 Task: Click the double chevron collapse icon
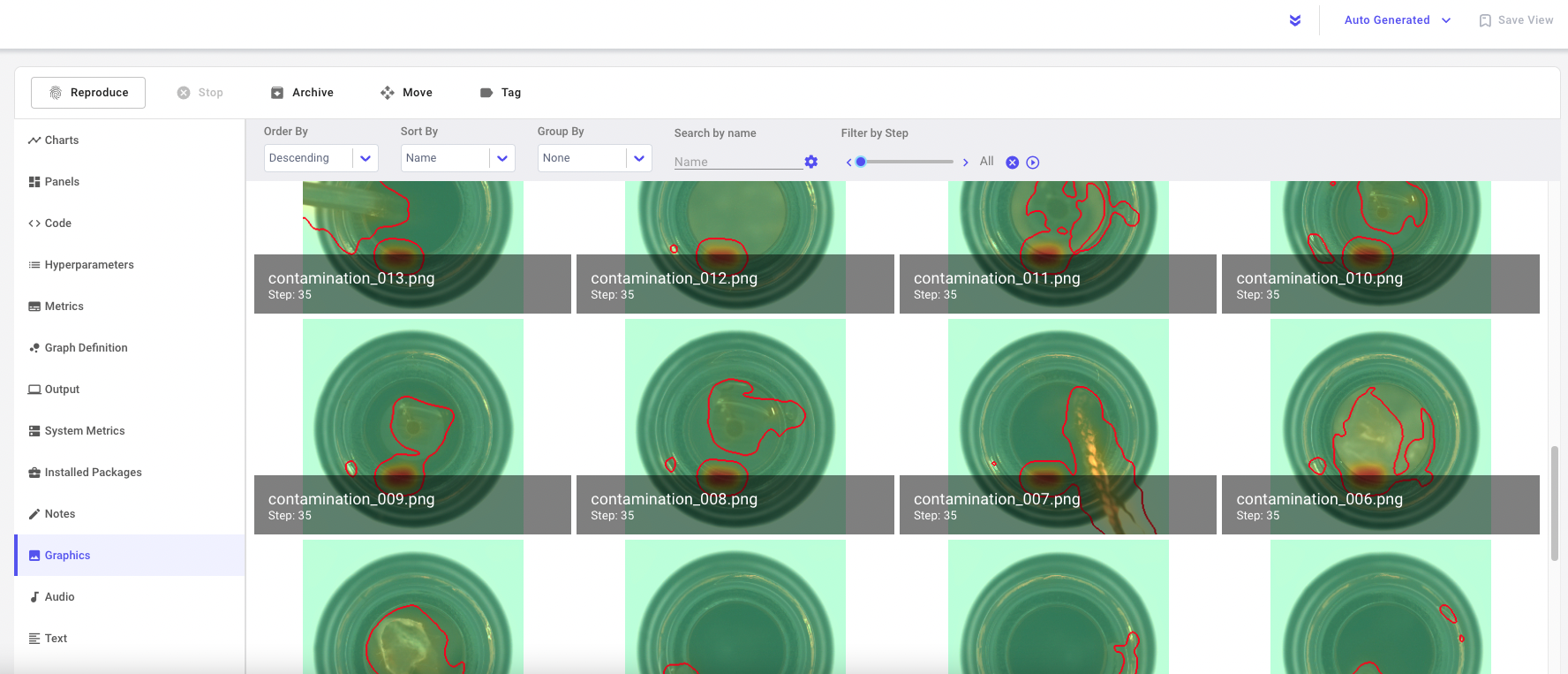pyautogui.click(x=1295, y=20)
